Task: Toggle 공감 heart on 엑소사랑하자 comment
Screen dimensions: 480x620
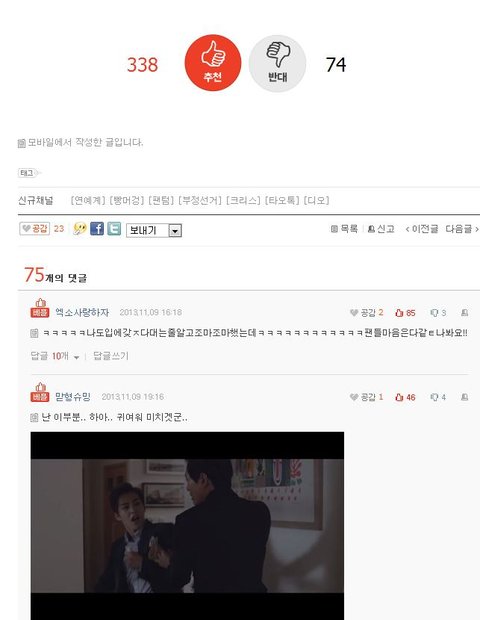Action: (x=366, y=313)
